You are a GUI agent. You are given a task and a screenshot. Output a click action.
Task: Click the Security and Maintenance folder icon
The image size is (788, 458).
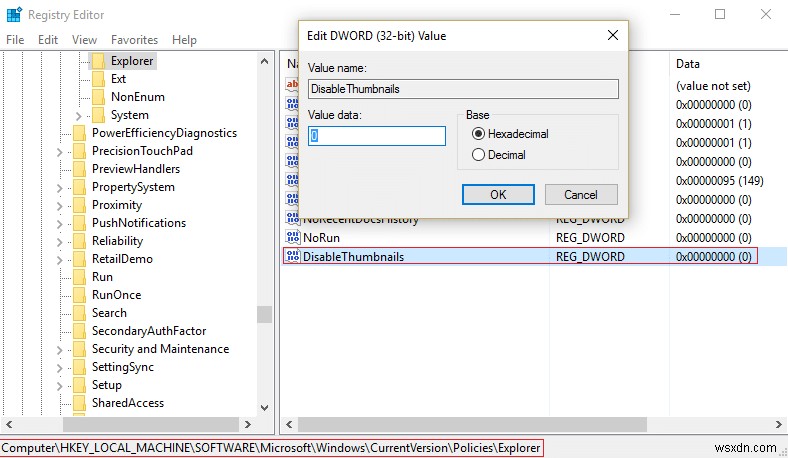pos(79,349)
